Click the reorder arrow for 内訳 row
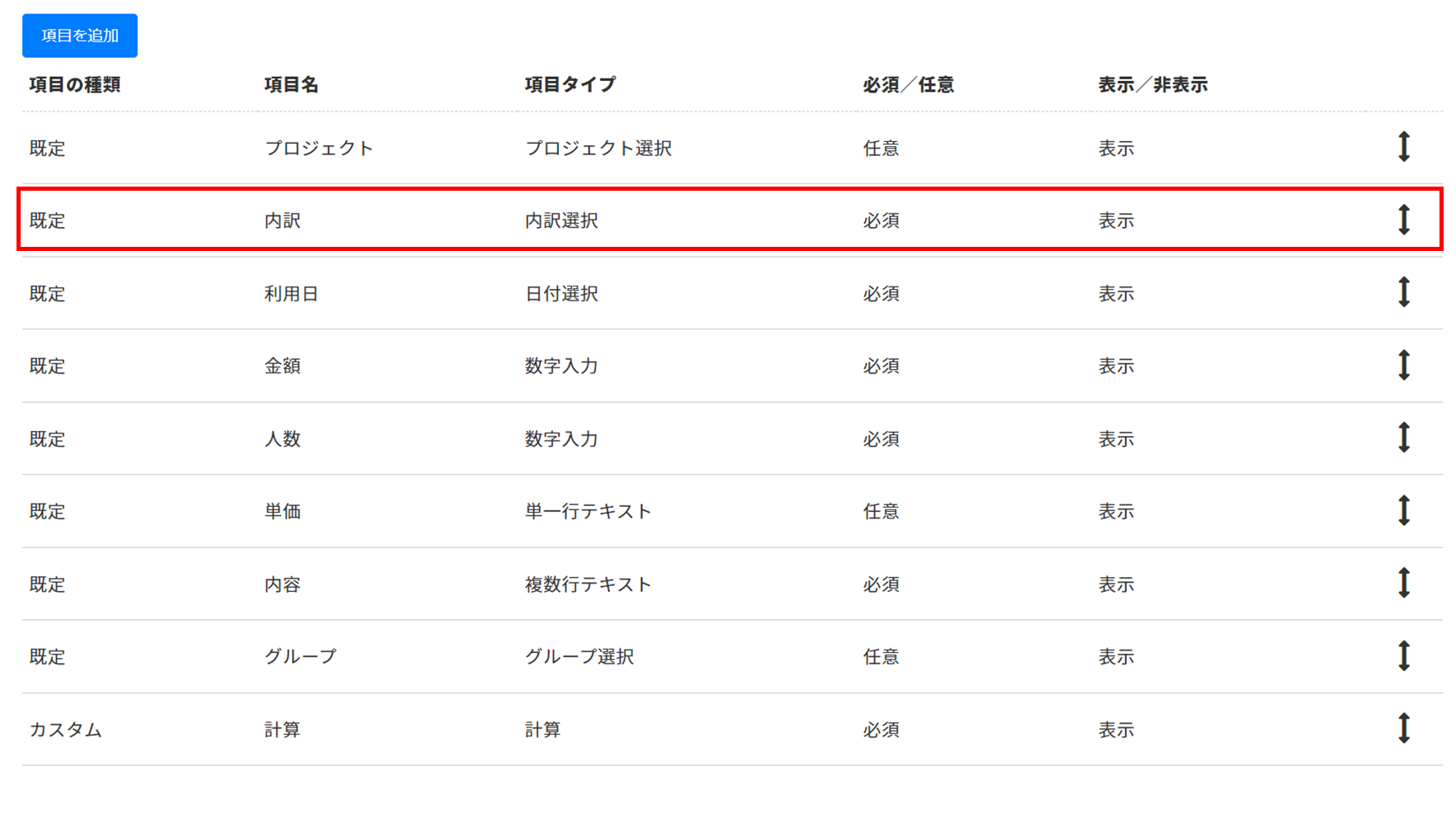Image resolution: width=1456 pixels, height=819 pixels. [1403, 220]
